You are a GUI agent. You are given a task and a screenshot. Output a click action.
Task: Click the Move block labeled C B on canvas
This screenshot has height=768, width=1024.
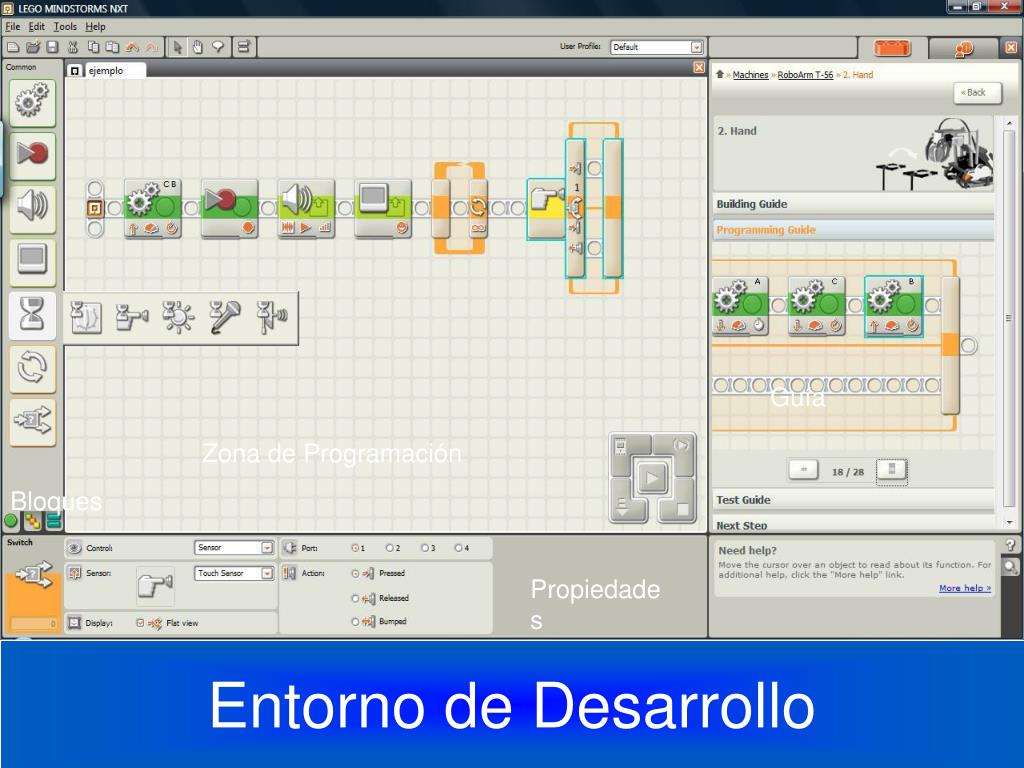click(x=153, y=208)
